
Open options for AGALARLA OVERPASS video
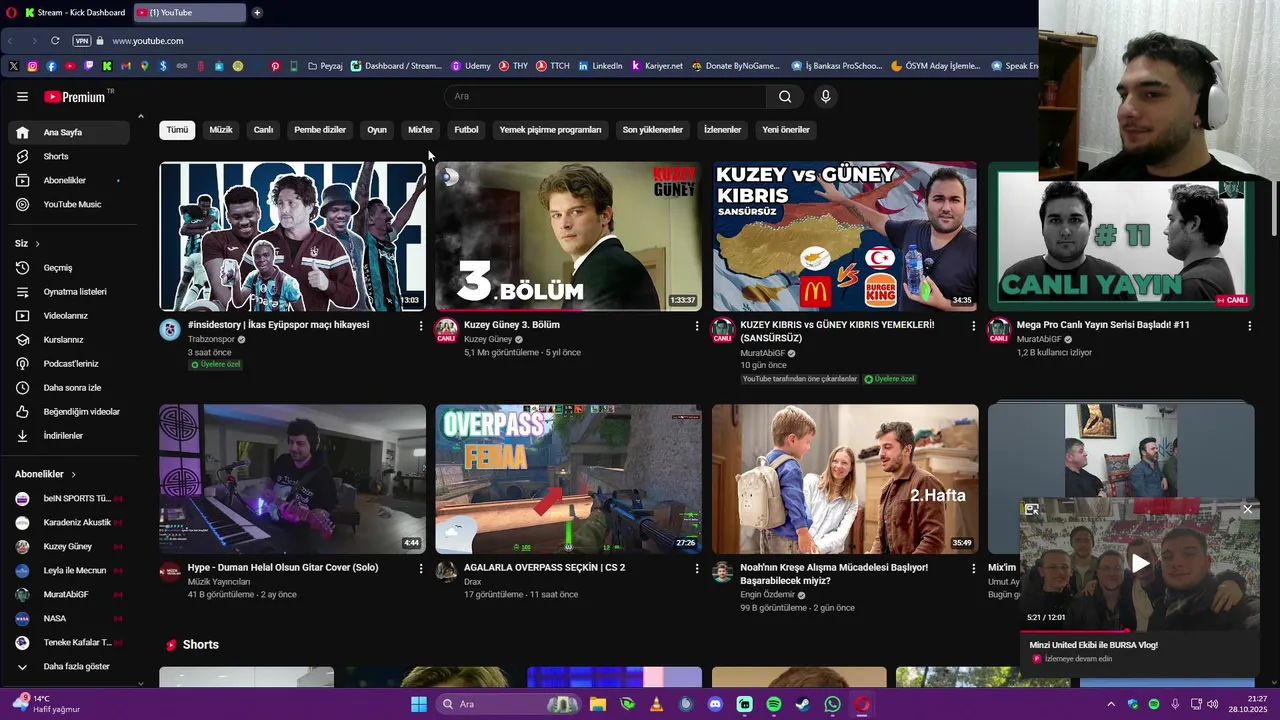pos(697,568)
